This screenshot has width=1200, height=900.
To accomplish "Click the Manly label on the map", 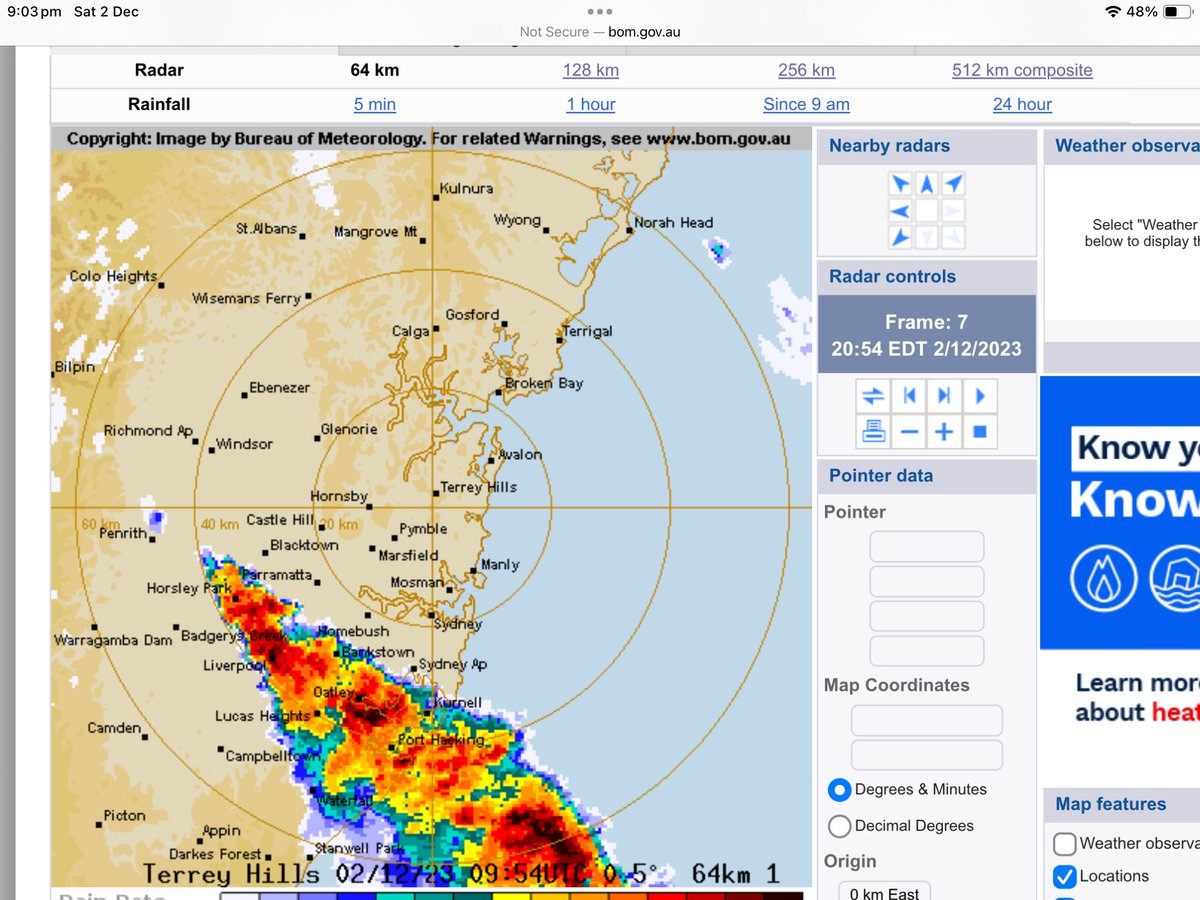I will click(500, 565).
